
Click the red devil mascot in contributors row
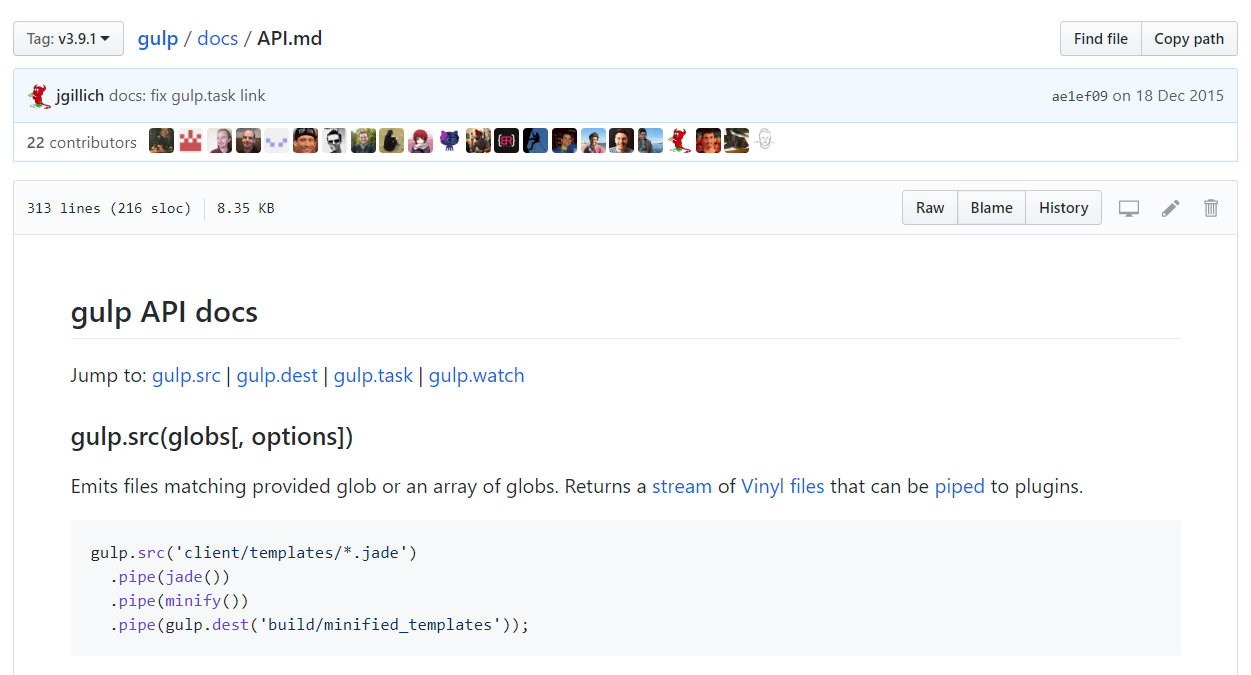click(679, 141)
